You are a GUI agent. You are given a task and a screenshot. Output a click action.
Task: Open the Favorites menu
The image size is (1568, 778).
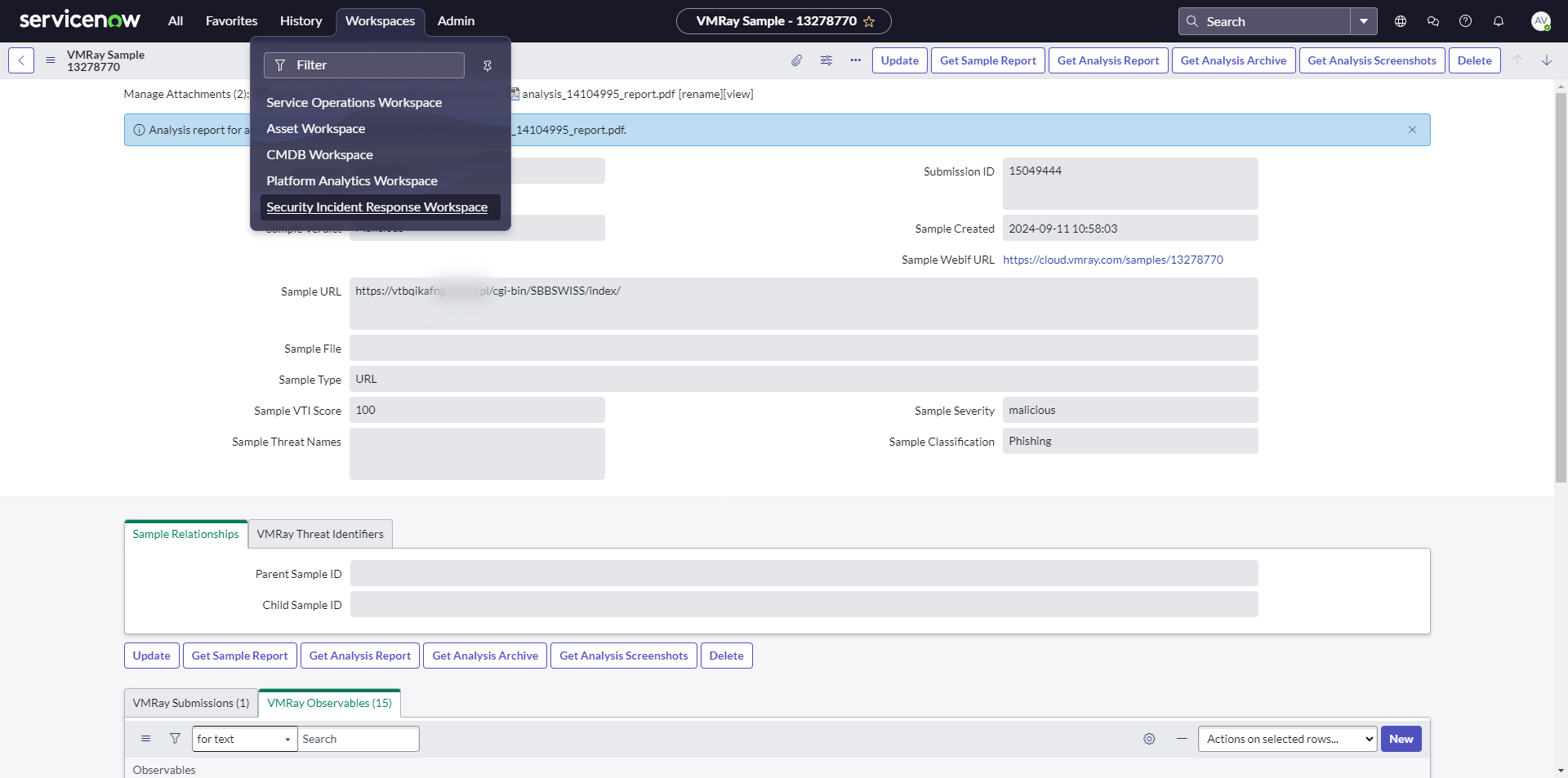[x=231, y=21]
